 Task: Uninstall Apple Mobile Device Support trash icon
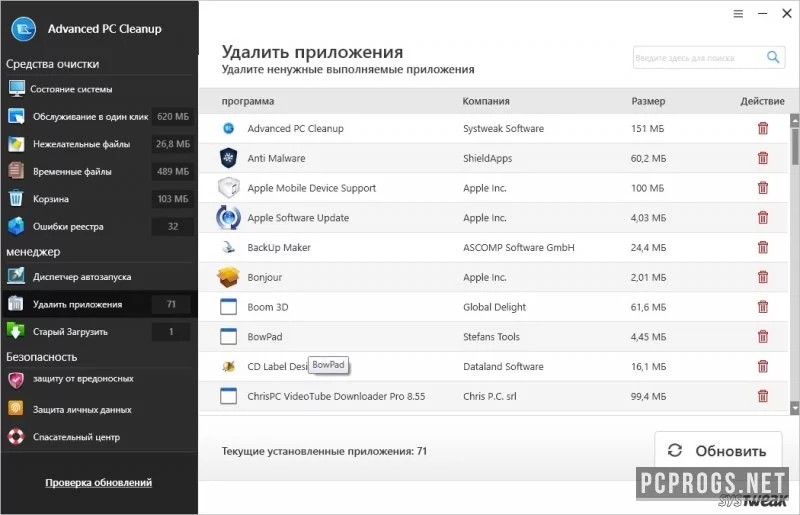pyautogui.click(x=763, y=188)
